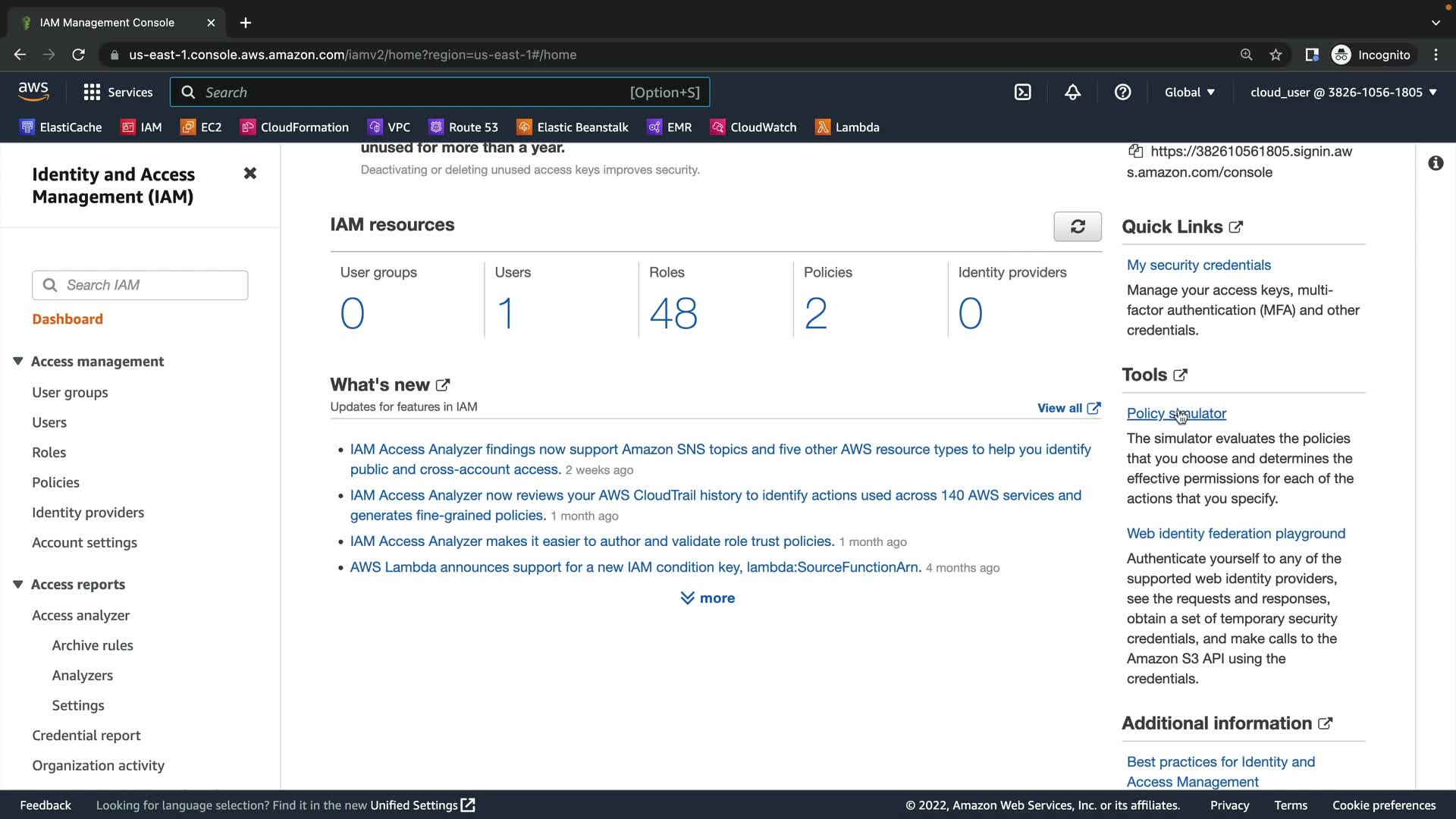Viewport: 1456px width, 819px height.
Task: Click the AWS logo home icon
Action: pos(33,92)
